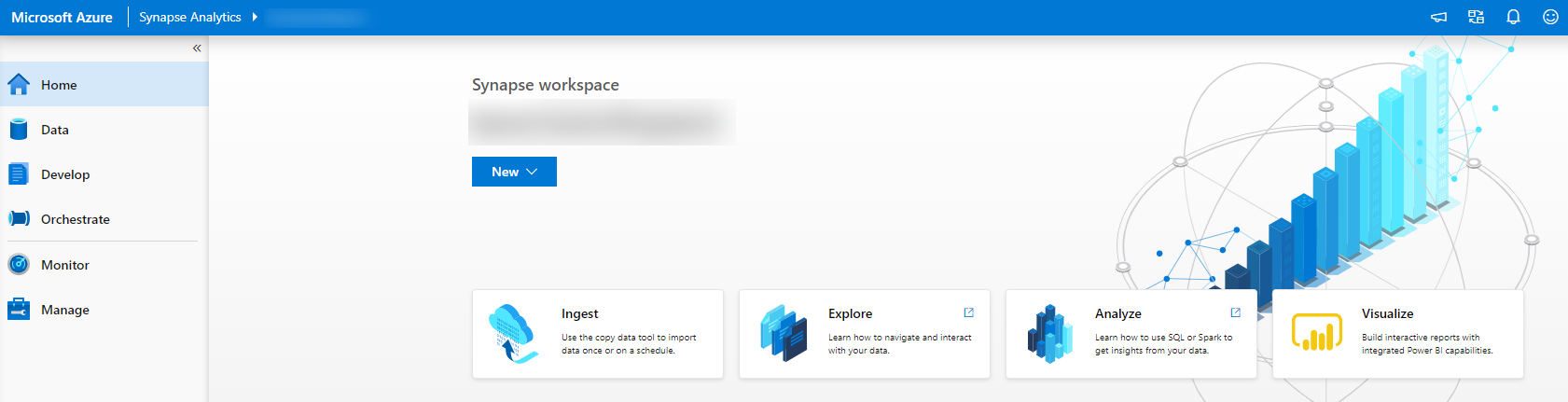
Task: Click 'Learn how to navigate' description
Action: pyautogui.click(x=900, y=344)
